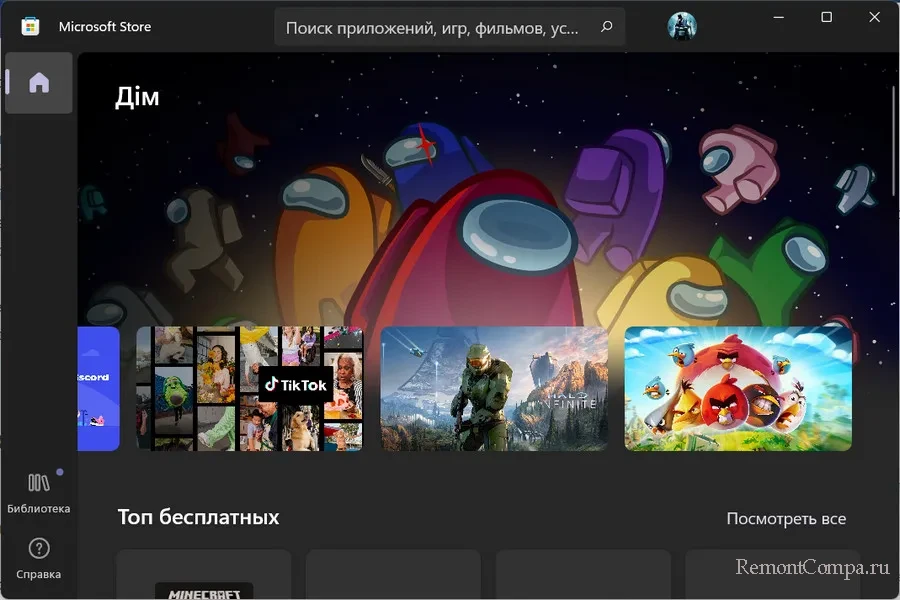
Task: Open the Halo Infinite featured tile
Action: (494, 388)
